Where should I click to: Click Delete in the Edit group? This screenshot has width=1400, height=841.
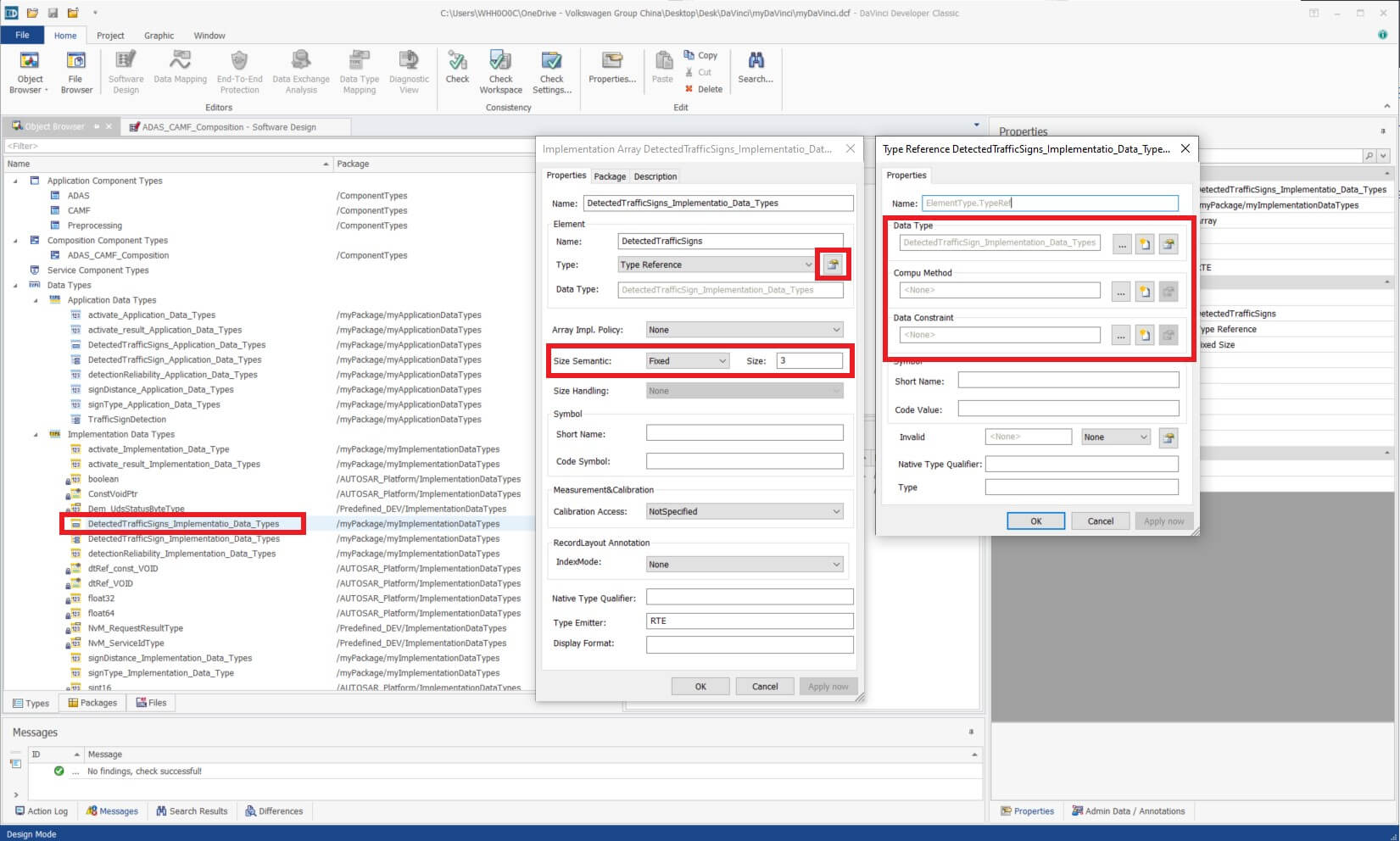pos(704,89)
